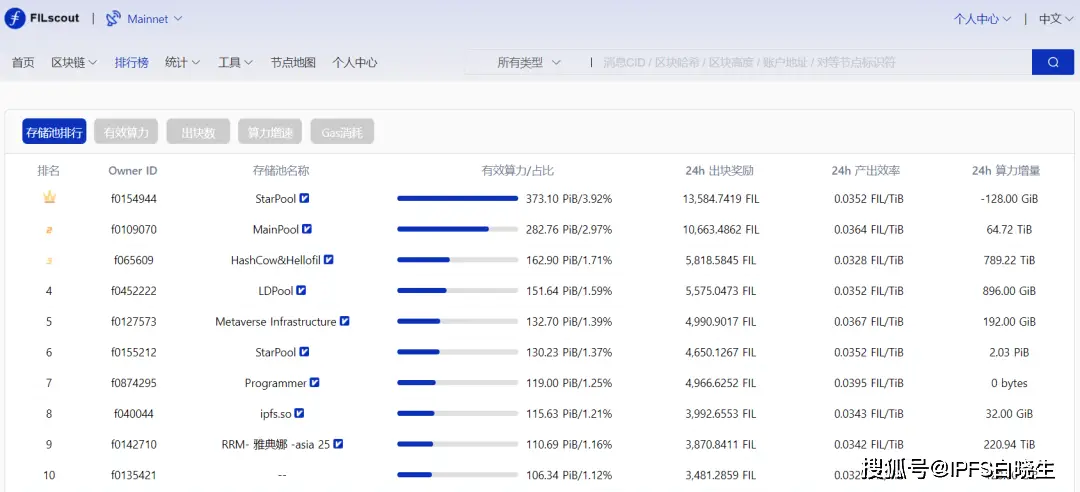Viewport: 1080px width, 492px height.
Task: Open owner ID f0142710
Action: pyautogui.click(x=134, y=444)
